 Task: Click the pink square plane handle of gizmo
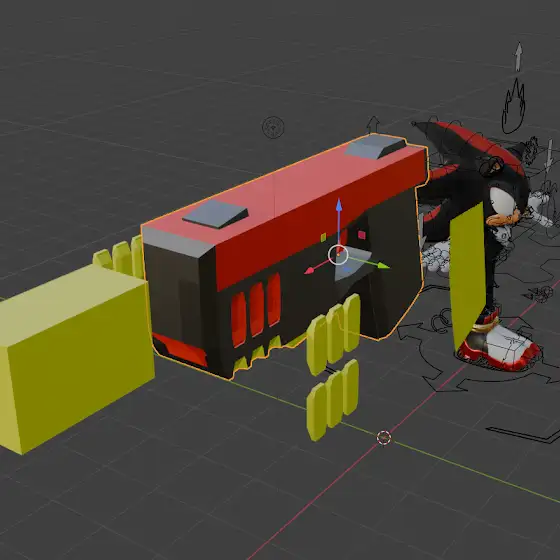click(x=362, y=235)
